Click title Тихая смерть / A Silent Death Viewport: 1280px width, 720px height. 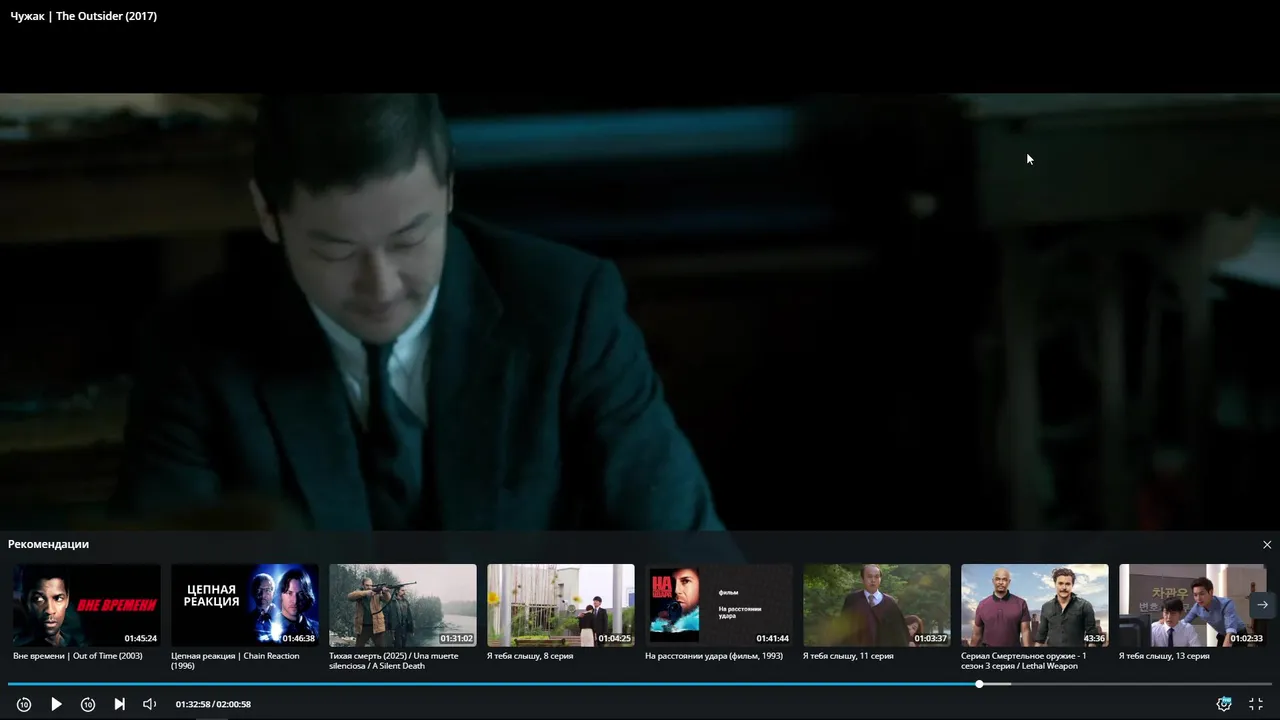click(x=394, y=661)
